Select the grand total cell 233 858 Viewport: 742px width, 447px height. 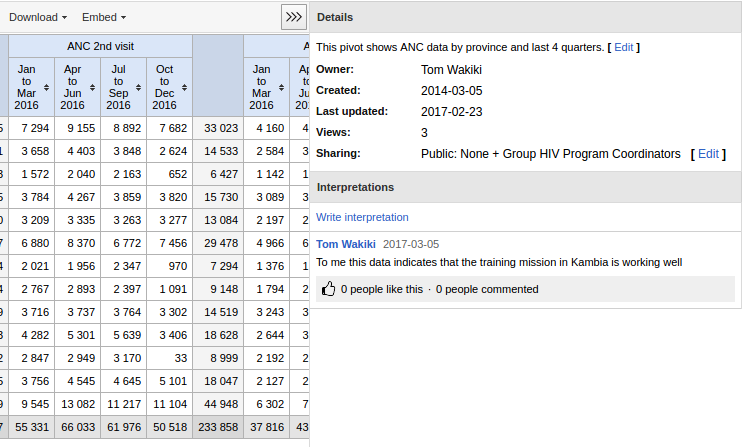coord(218,427)
